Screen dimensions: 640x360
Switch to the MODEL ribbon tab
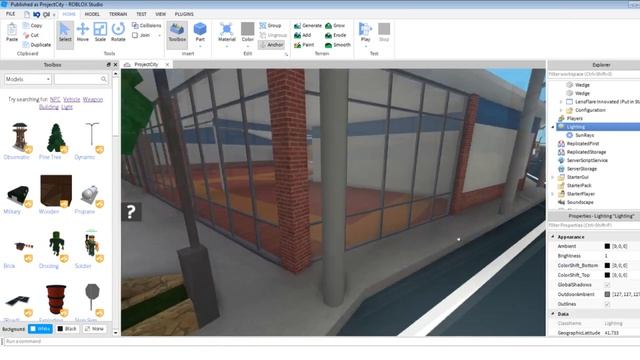pyautogui.click(x=92, y=14)
